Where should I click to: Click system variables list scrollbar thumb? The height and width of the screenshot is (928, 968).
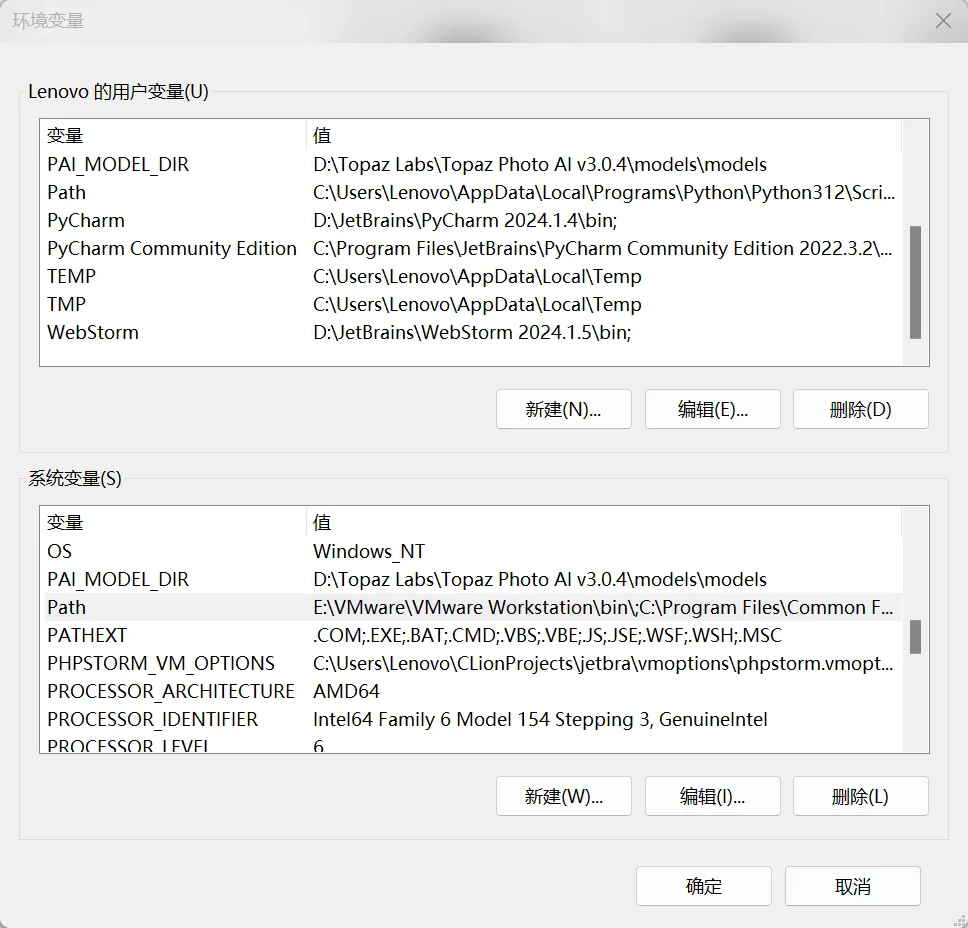pyautogui.click(x=915, y=637)
